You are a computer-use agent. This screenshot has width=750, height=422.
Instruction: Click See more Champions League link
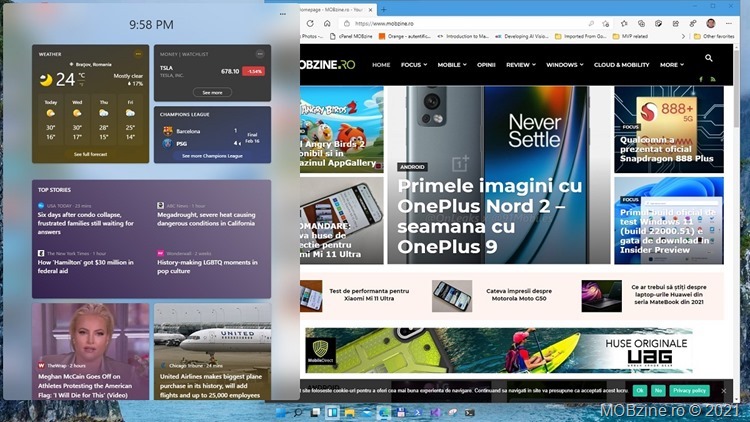(x=212, y=156)
